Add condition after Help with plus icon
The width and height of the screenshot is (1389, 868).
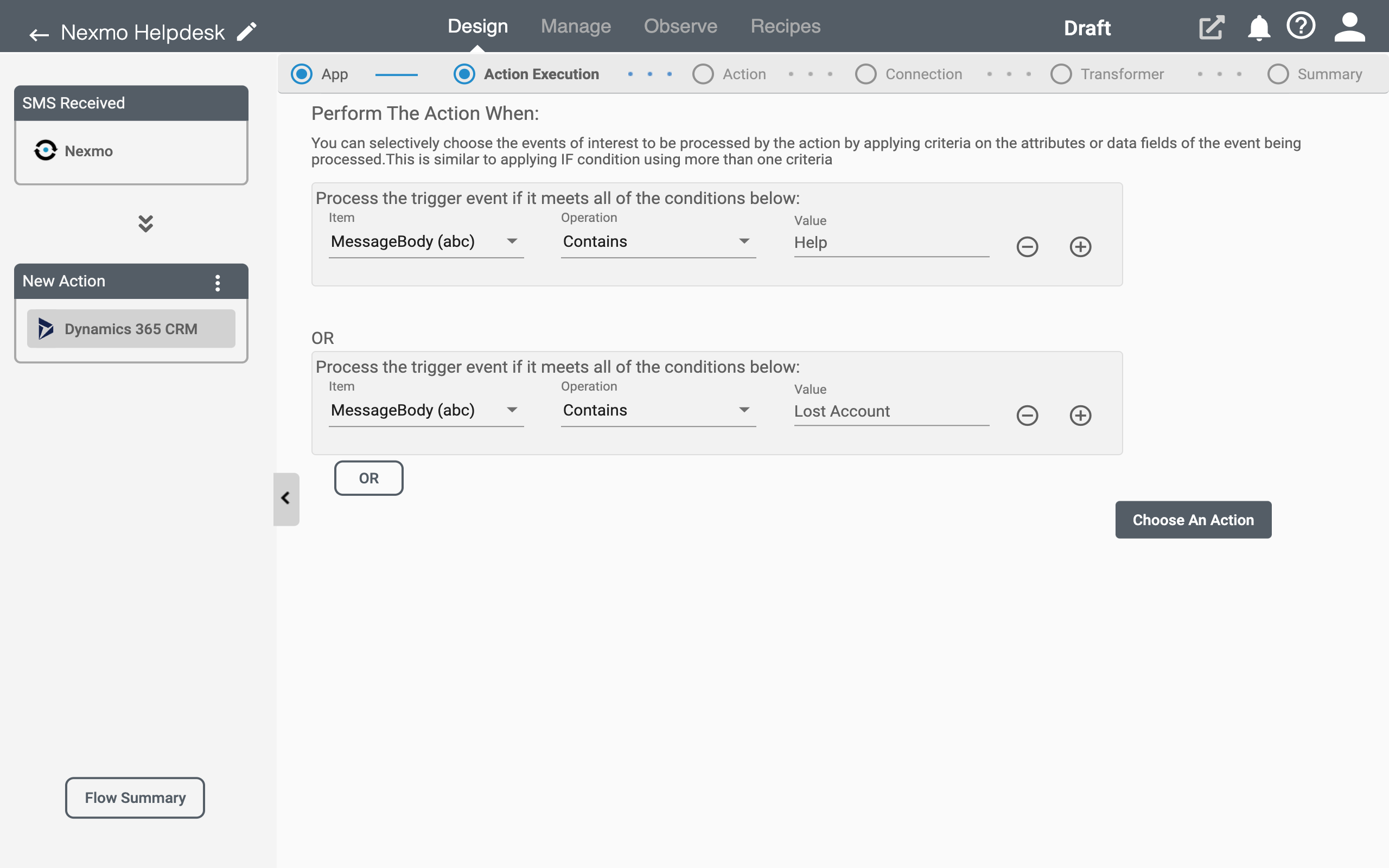pos(1080,247)
